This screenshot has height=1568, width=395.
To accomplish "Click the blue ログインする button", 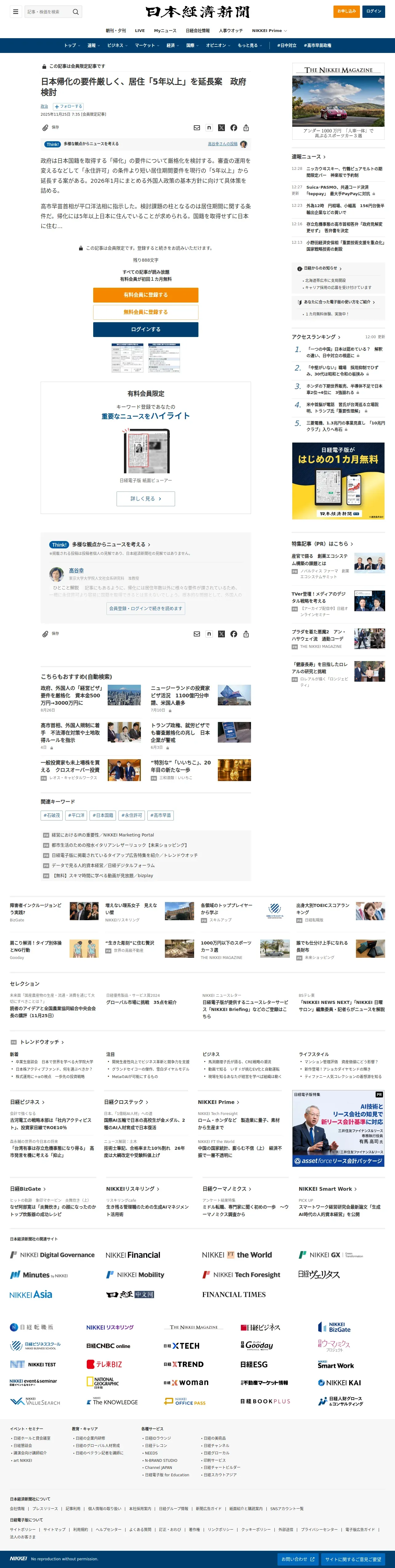I will point(146,329).
